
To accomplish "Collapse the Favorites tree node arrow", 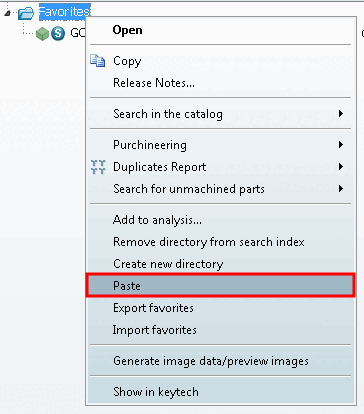I will 8,13.
